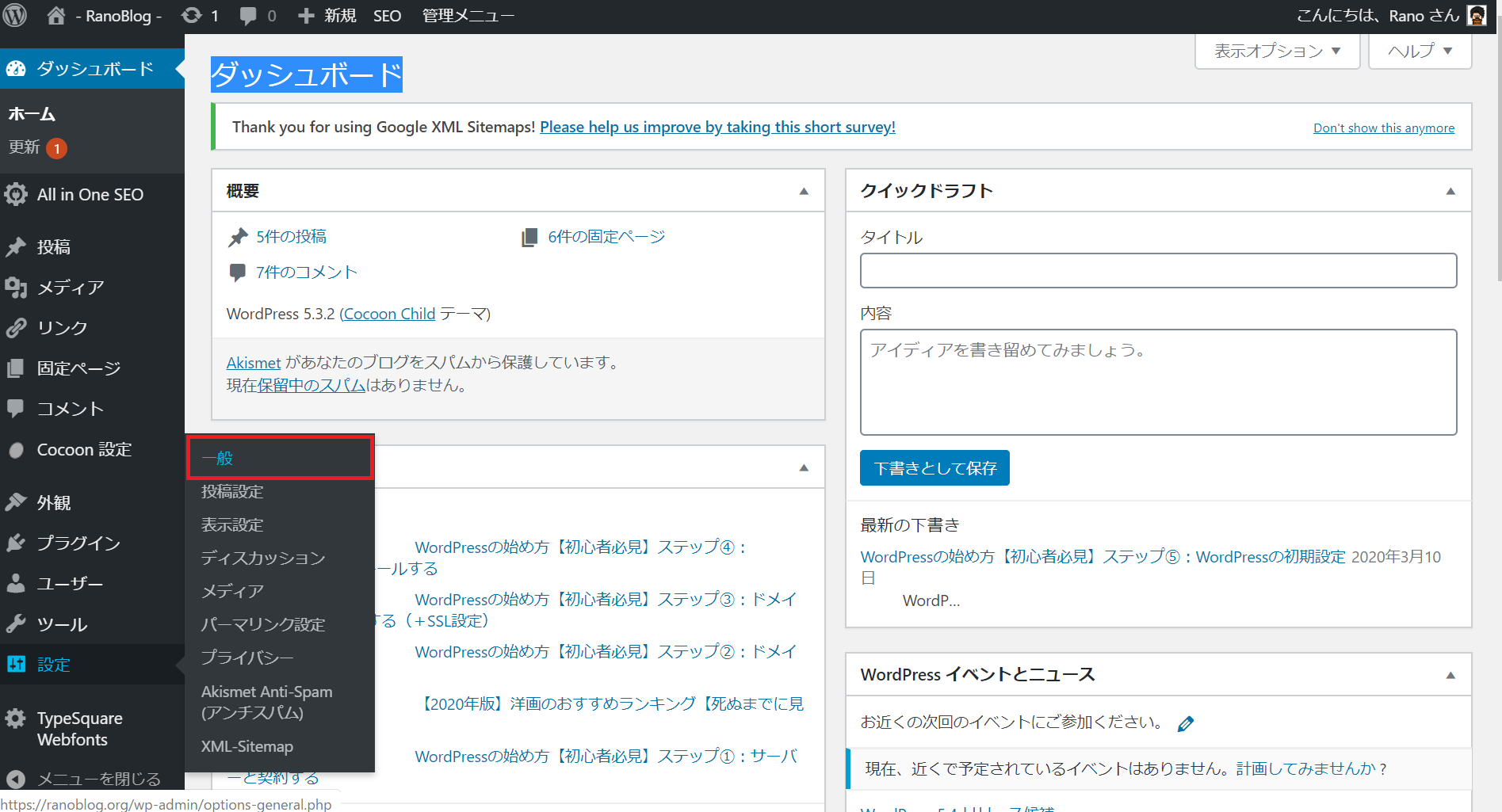Open メディア from the sidebar icon
The image size is (1502, 812).
pos(17,288)
